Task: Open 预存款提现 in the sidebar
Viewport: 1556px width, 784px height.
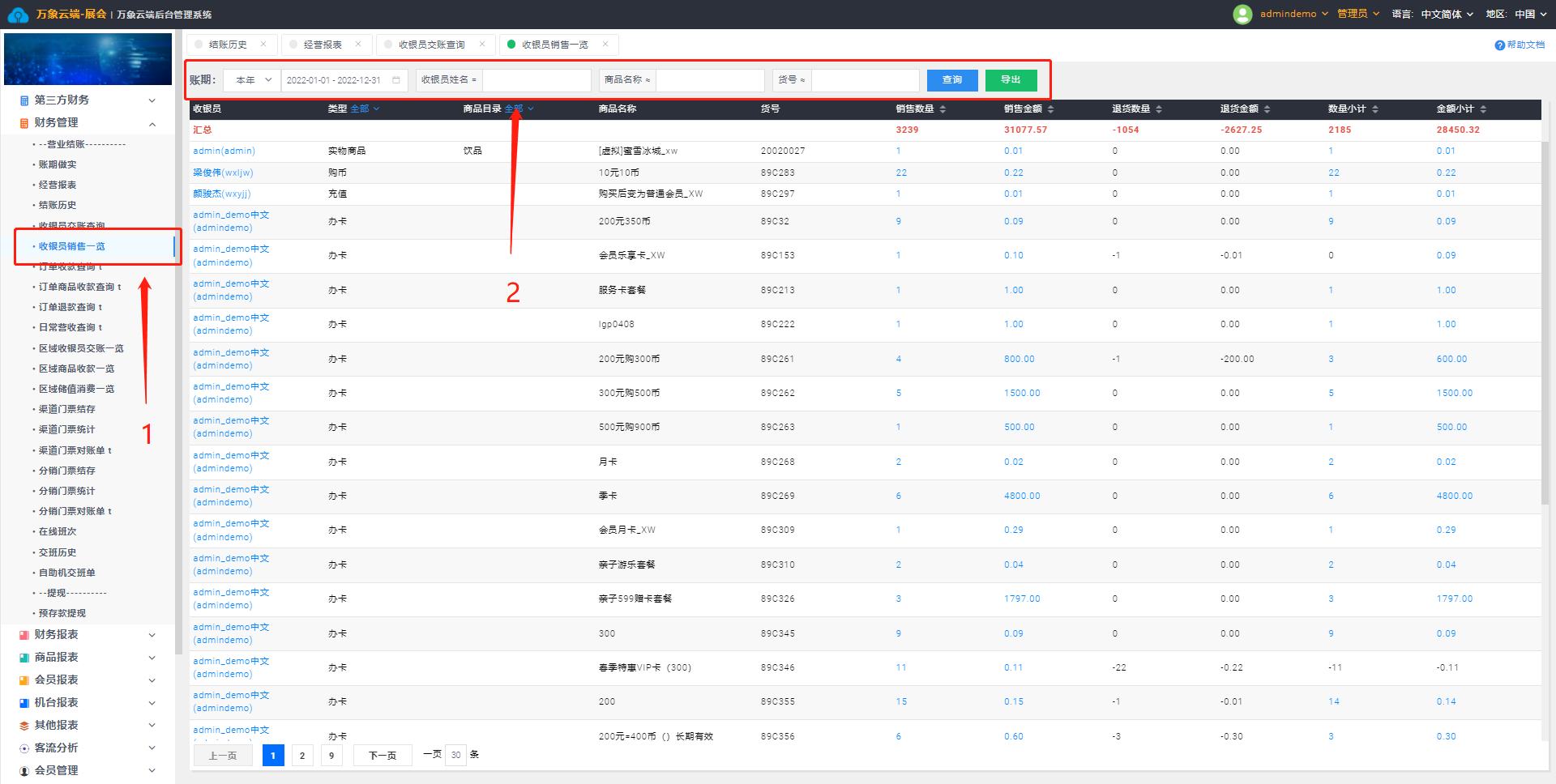Action: pos(62,614)
